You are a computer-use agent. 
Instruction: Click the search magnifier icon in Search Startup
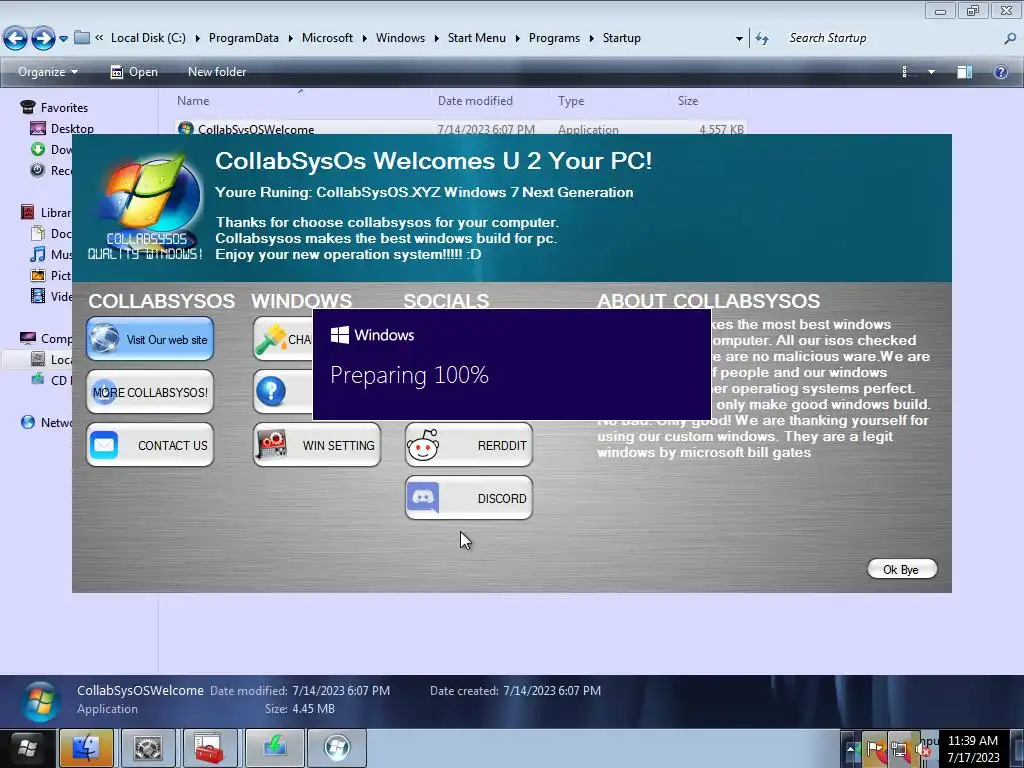[1010, 39]
